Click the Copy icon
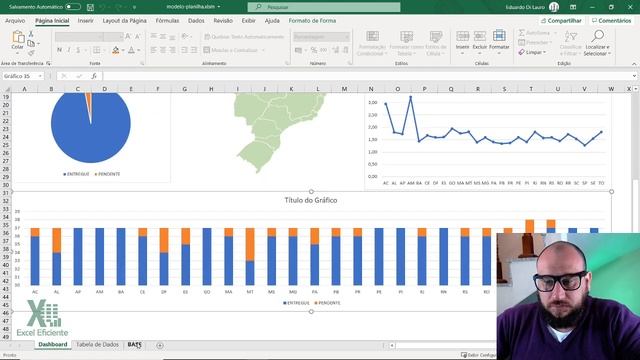 tap(31, 43)
